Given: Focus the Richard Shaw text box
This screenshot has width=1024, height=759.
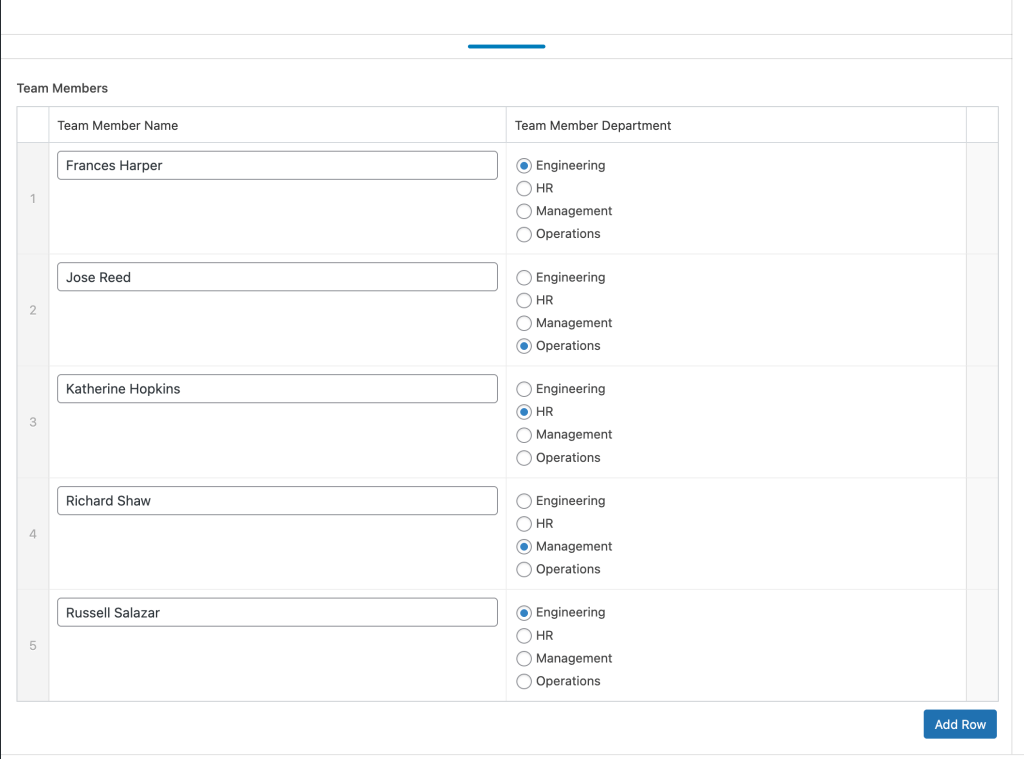Looking at the screenshot, I should point(277,501).
